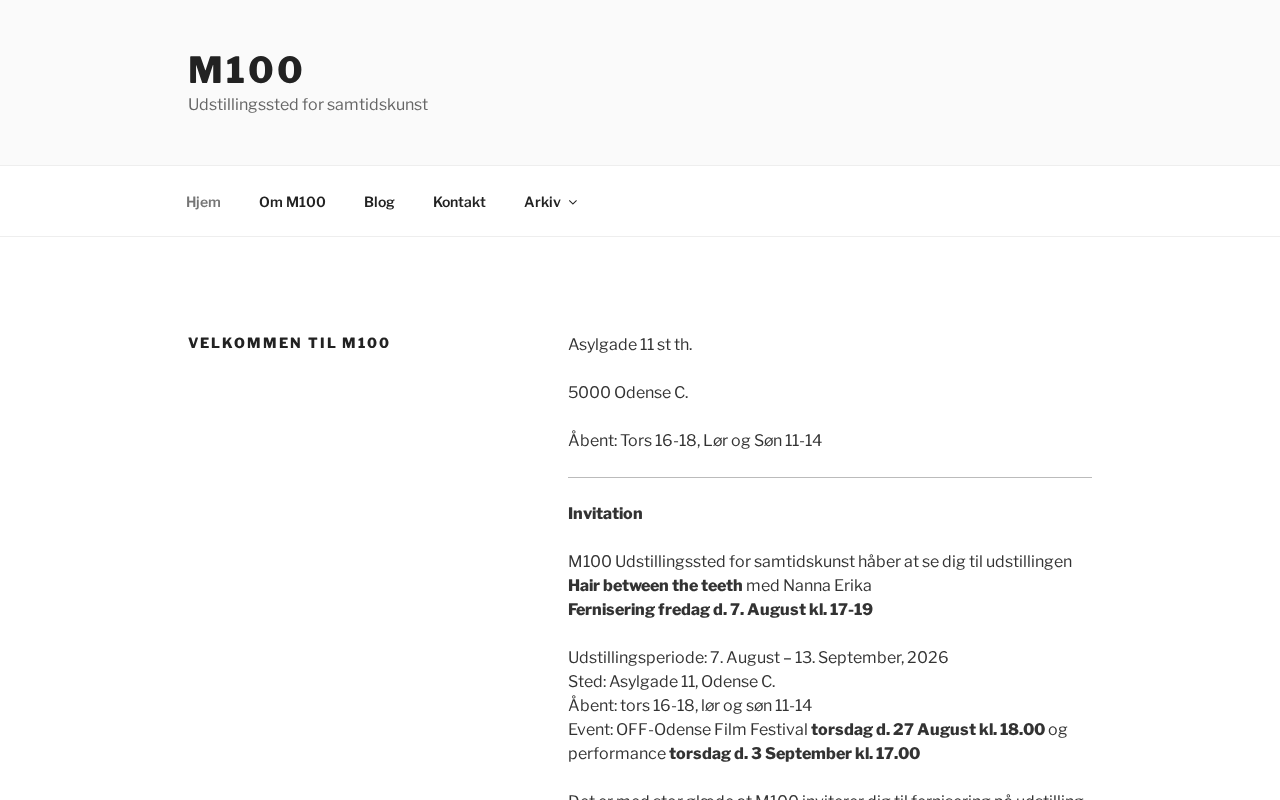Click the tagline Udstillingssted for samtidskunst
Viewport: 1280px width, 800px height.
(x=308, y=105)
